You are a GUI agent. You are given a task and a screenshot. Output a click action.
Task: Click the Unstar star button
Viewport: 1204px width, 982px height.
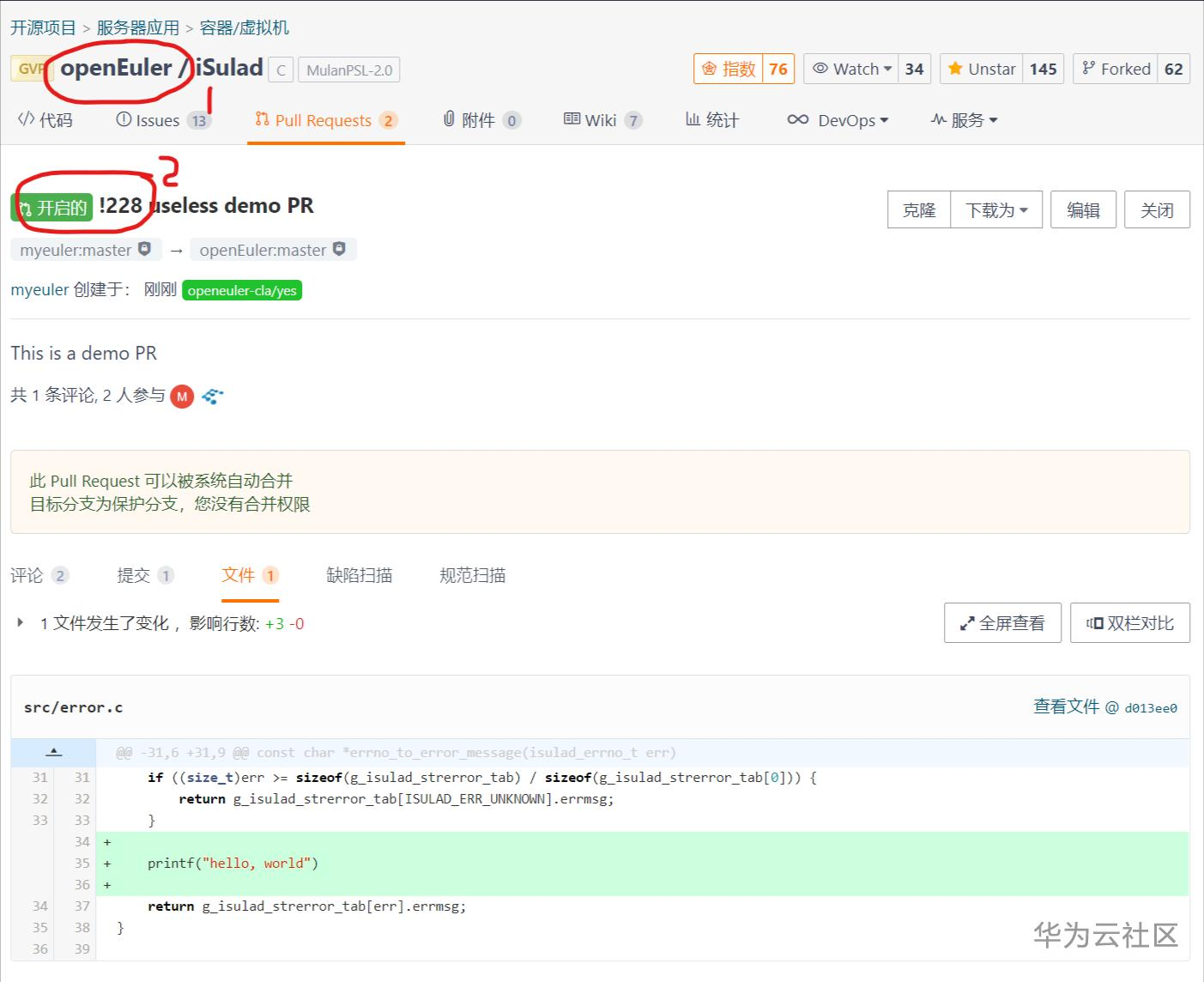982,69
